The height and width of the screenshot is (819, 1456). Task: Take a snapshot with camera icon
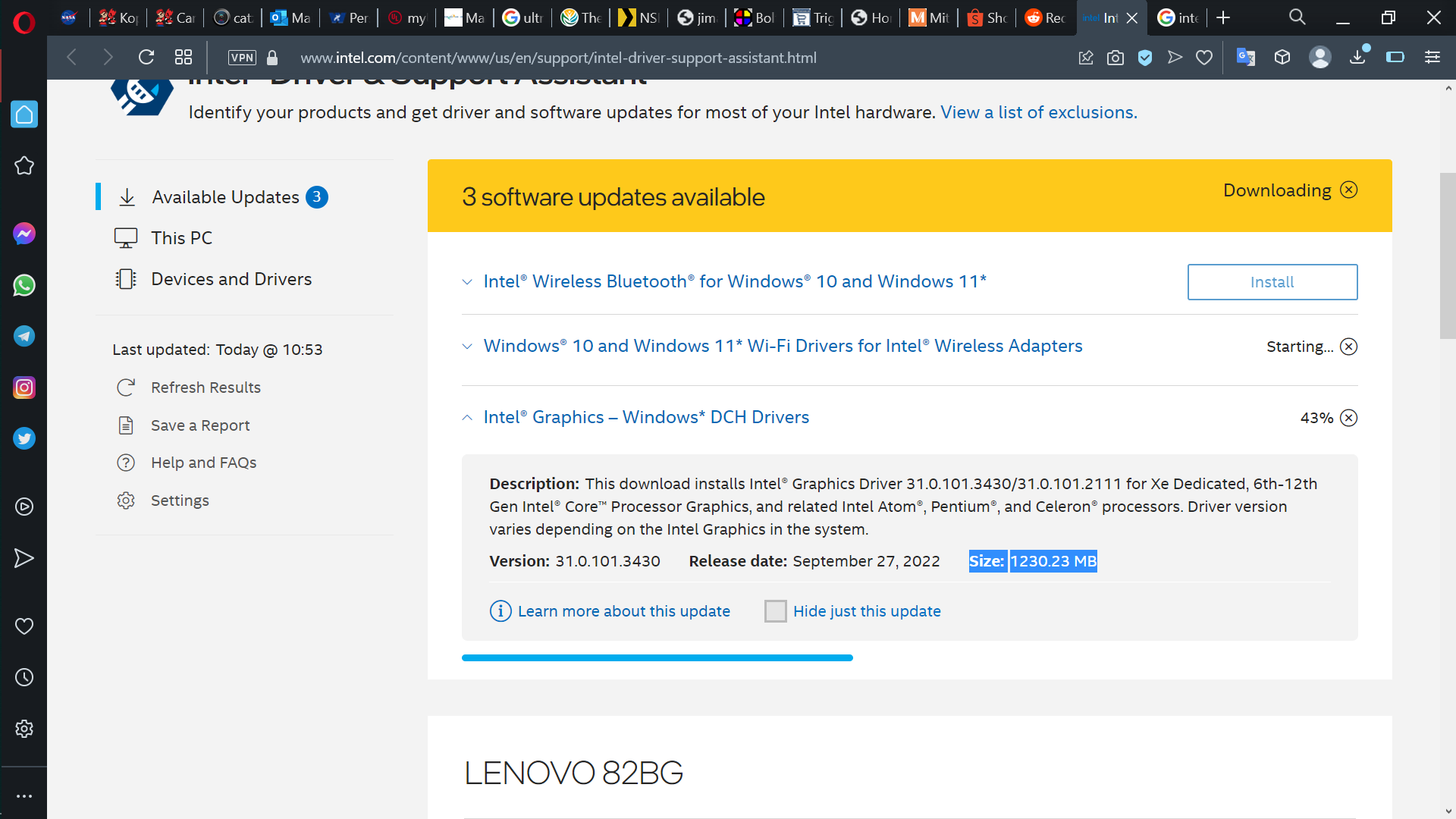(x=1116, y=58)
